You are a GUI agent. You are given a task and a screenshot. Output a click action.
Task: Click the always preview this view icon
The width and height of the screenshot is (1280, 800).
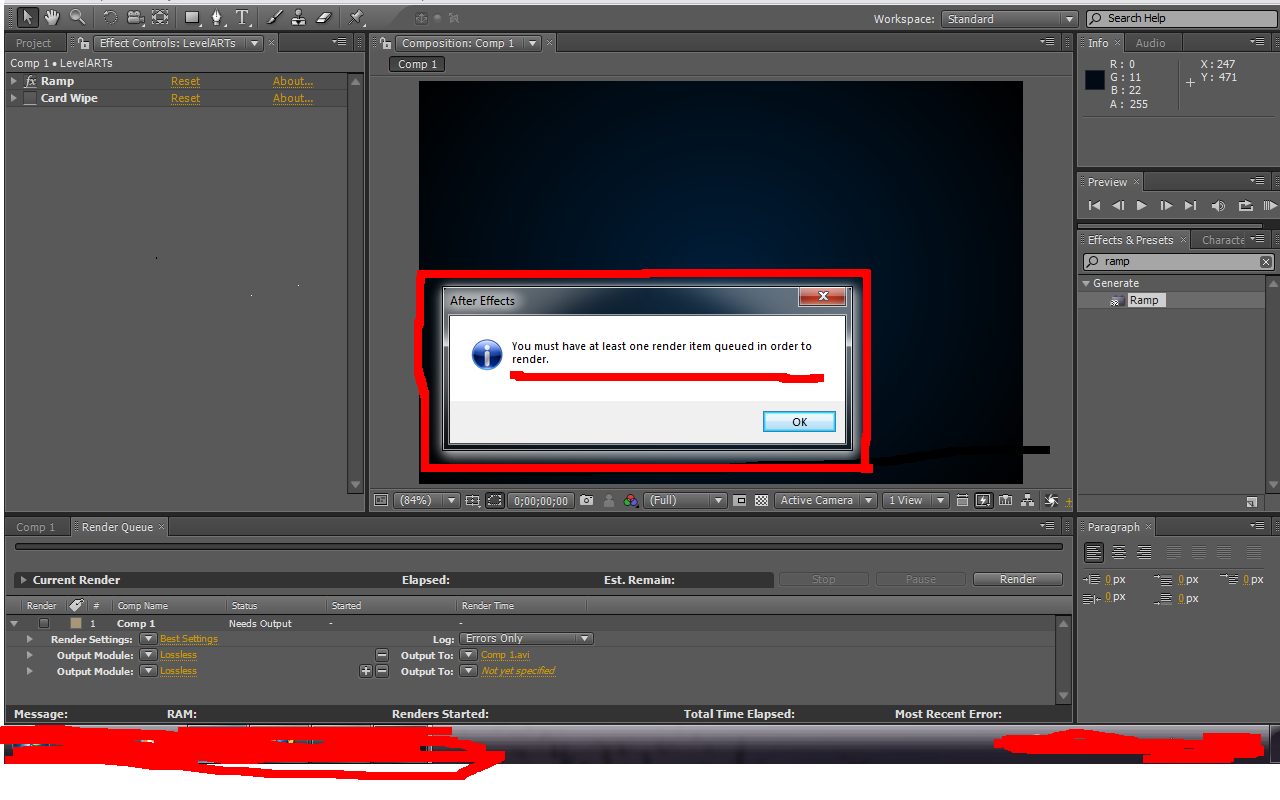380,501
